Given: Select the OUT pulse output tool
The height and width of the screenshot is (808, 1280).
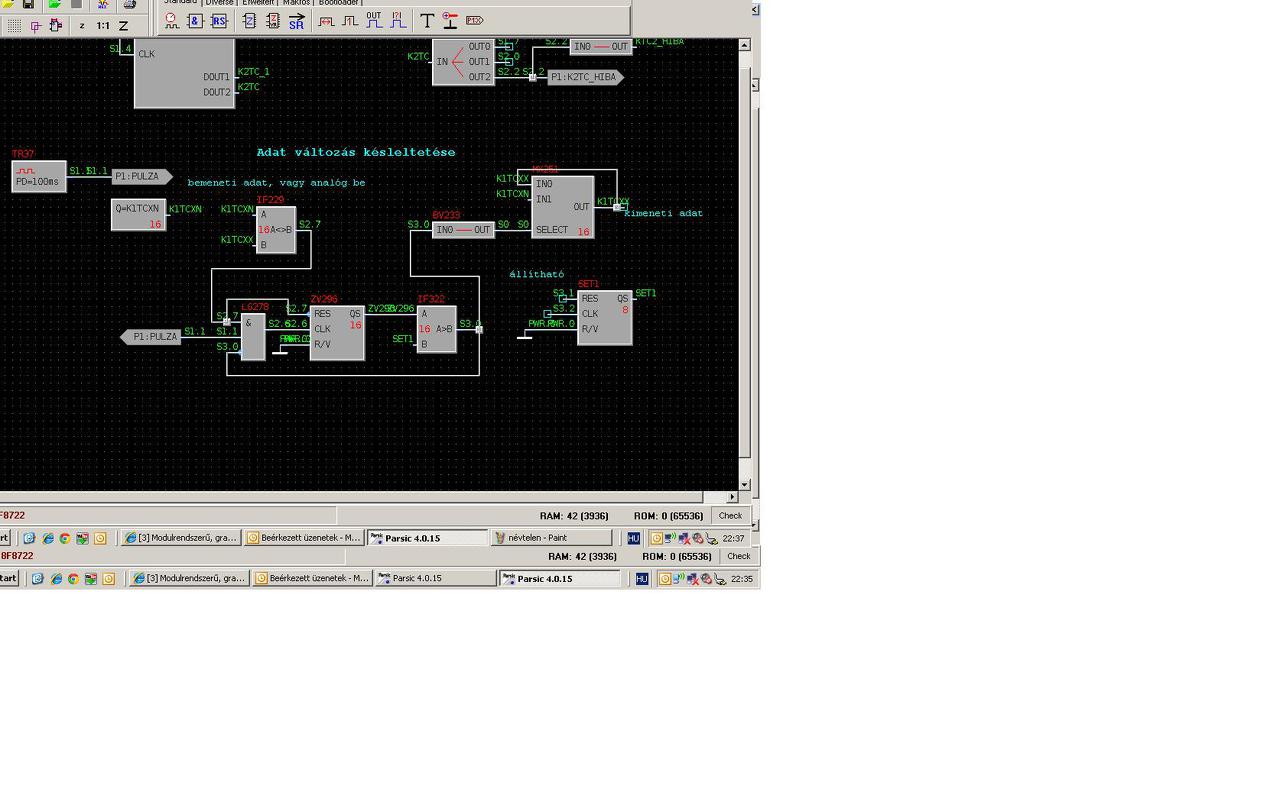Looking at the screenshot, I should 374,21.
